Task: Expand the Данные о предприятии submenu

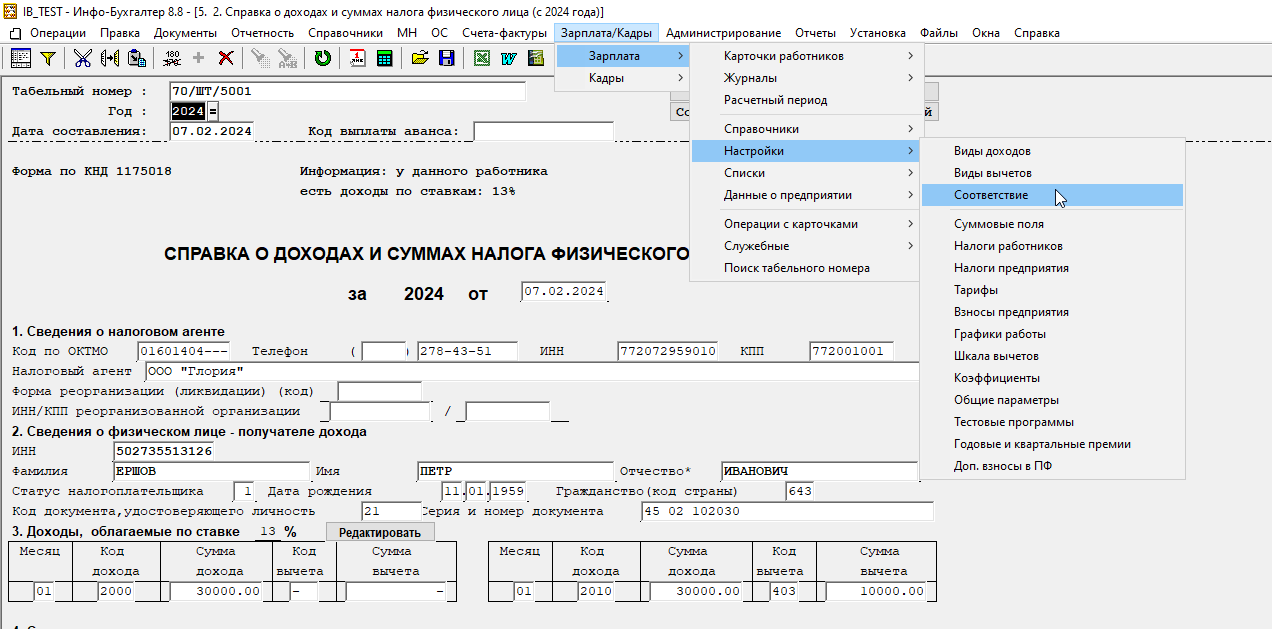Action: point(805,195)
